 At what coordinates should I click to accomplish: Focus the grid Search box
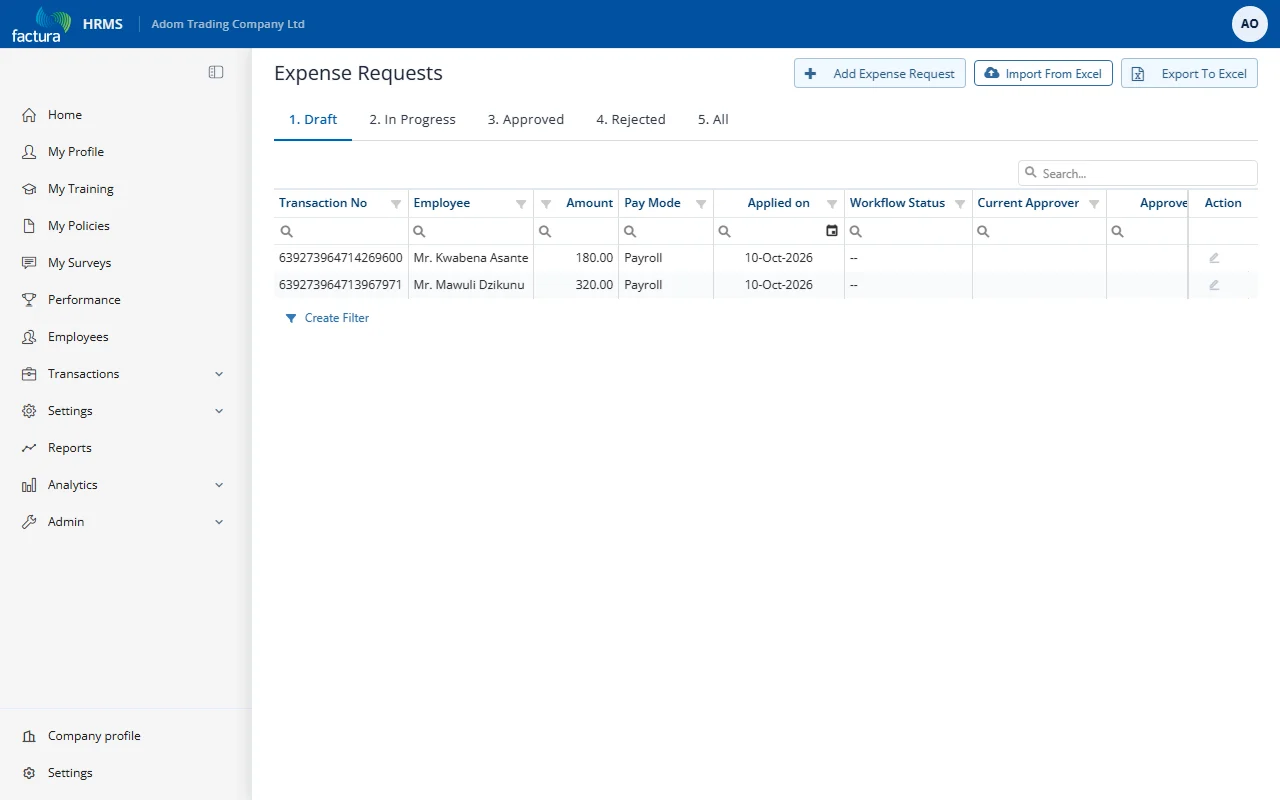(1138, 173)
